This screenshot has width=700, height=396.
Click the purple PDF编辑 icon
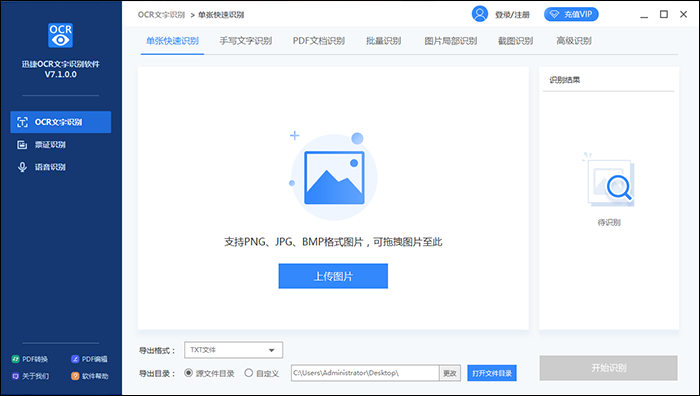(75, 359)
